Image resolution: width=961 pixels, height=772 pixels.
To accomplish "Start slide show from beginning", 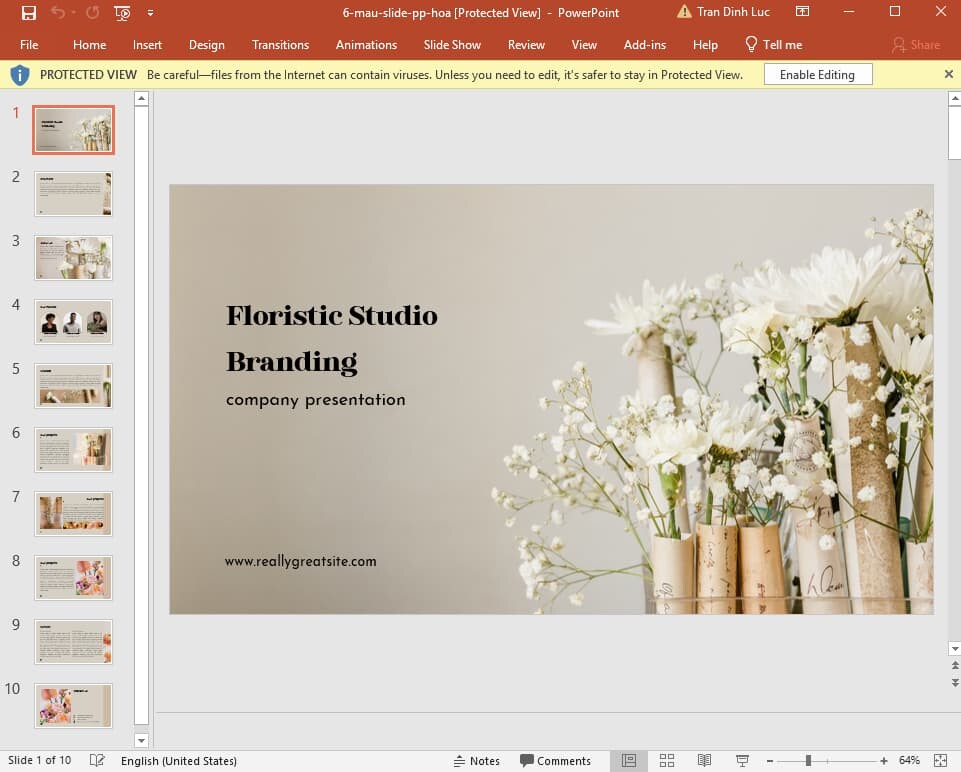I will pyautogui.click(x=122, y=13).
